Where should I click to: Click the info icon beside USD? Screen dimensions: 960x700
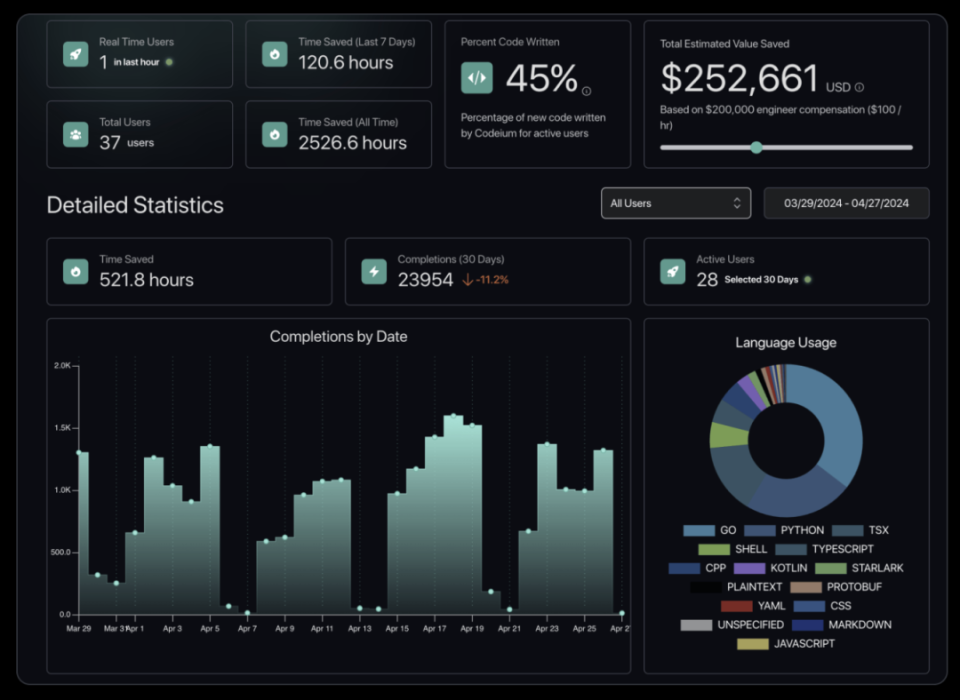point(860,88)
